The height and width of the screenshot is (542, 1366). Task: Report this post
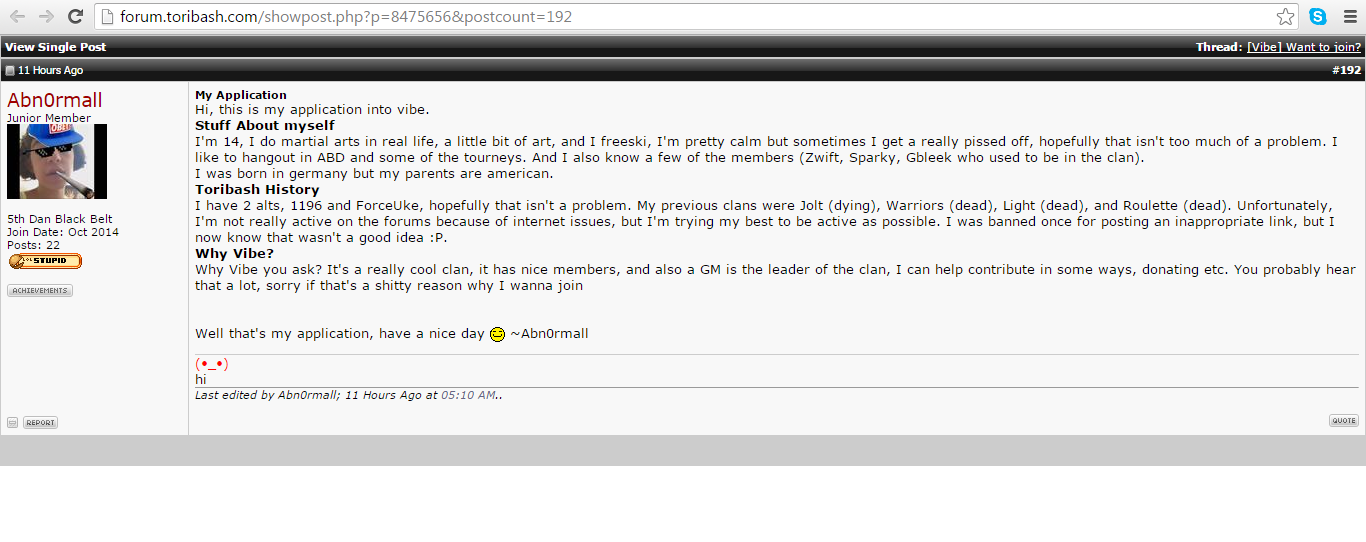pos(40,423)
